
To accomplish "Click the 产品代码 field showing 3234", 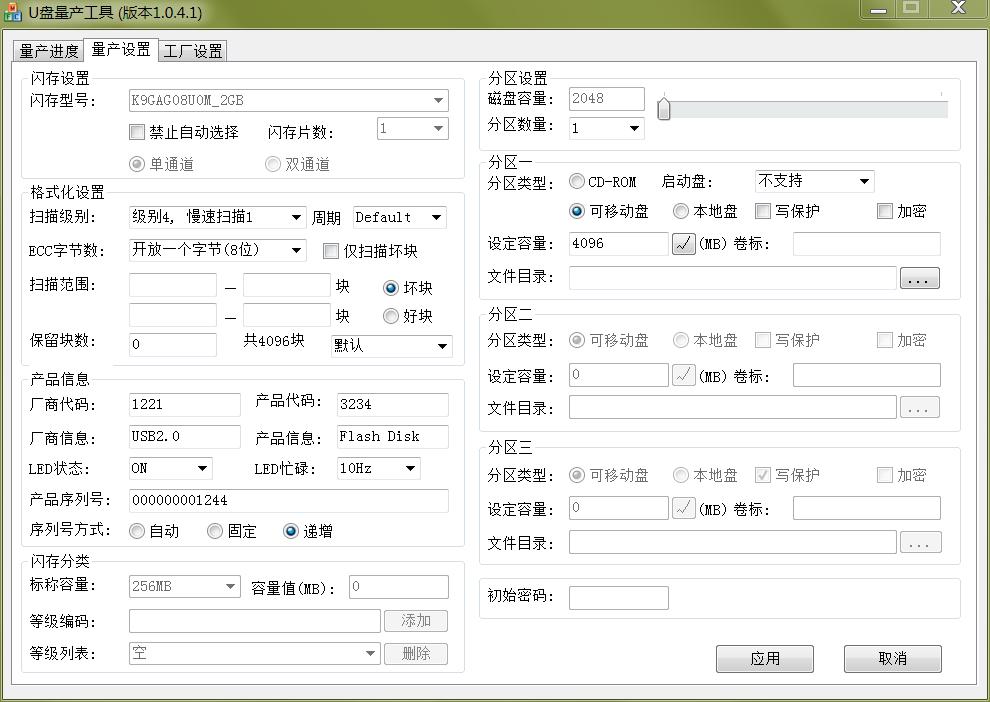I will click(393, 405).
